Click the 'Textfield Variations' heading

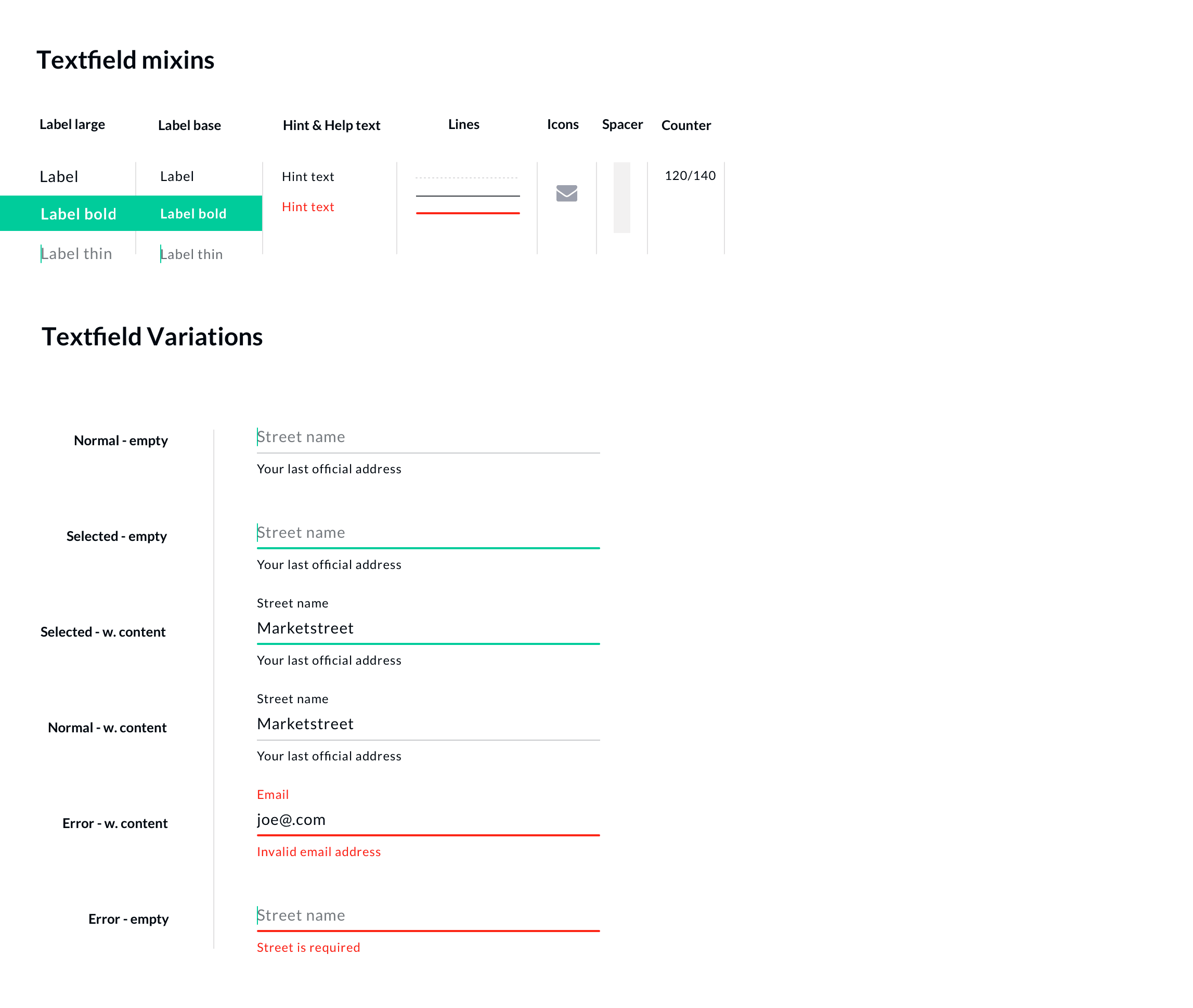(152, 337)
